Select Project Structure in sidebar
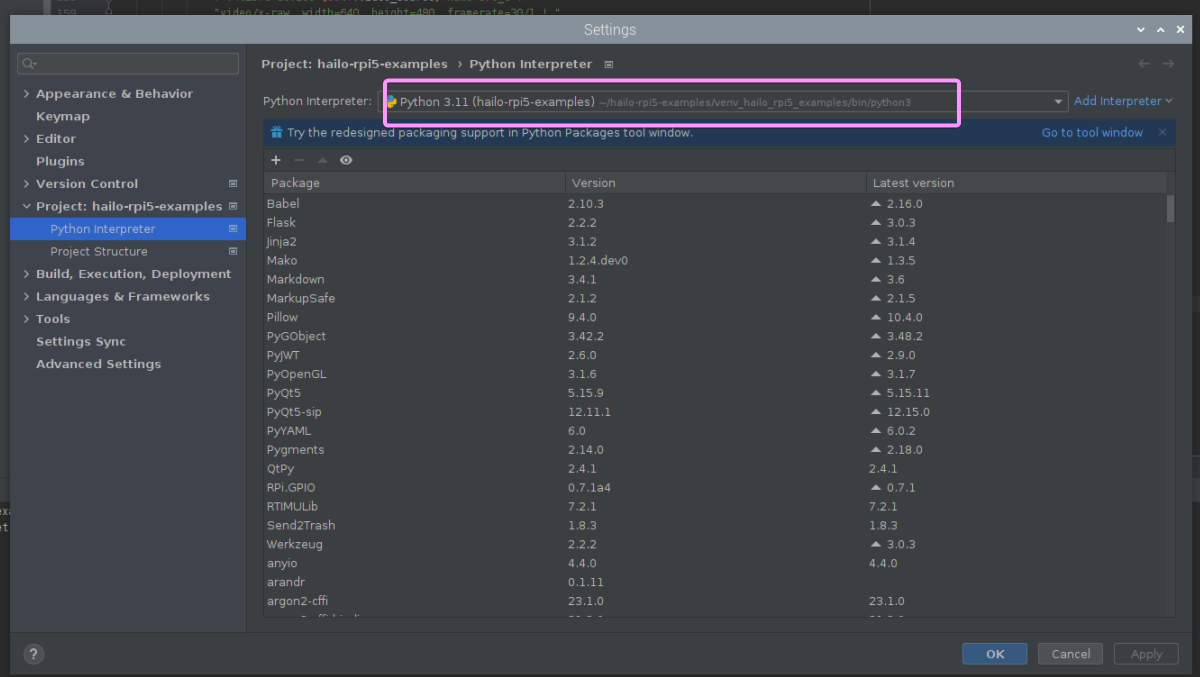The image size is (1200, 677). point(98,252)
